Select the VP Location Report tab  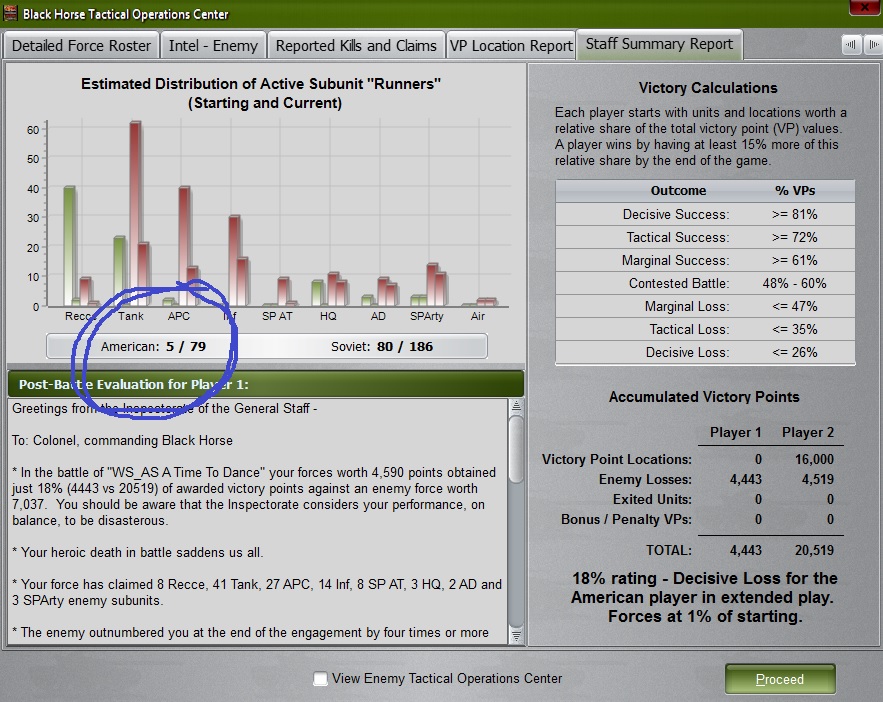pos(511,46)
